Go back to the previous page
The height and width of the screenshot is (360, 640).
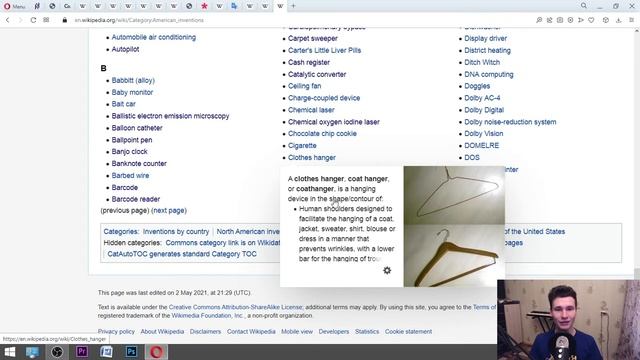[7, 20]
